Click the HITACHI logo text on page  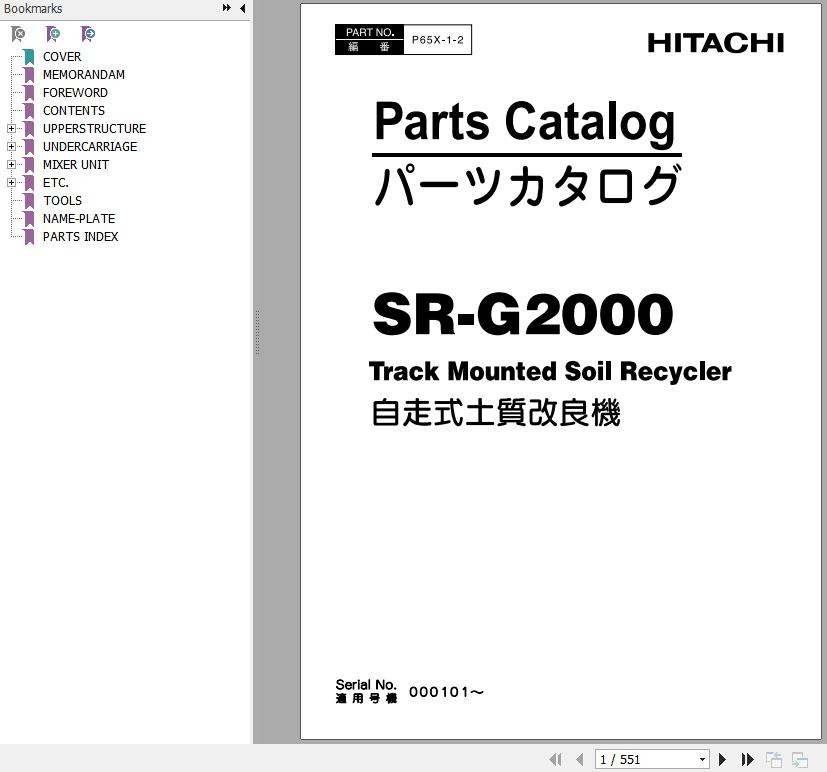716,43
